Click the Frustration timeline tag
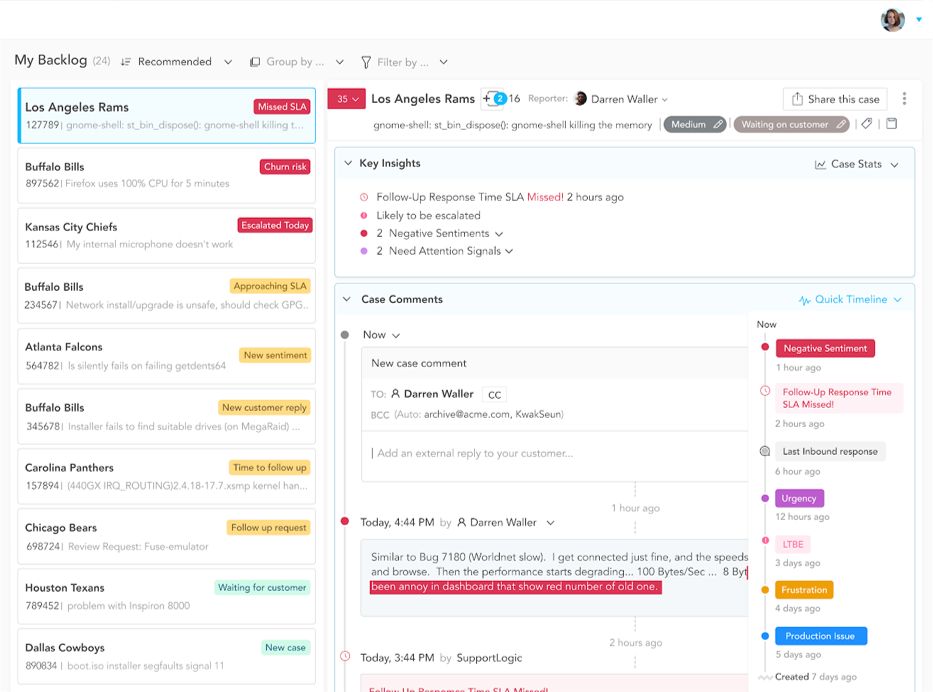Image resolution: width=933 pixels, height=692 pixels. coord(804,590)
